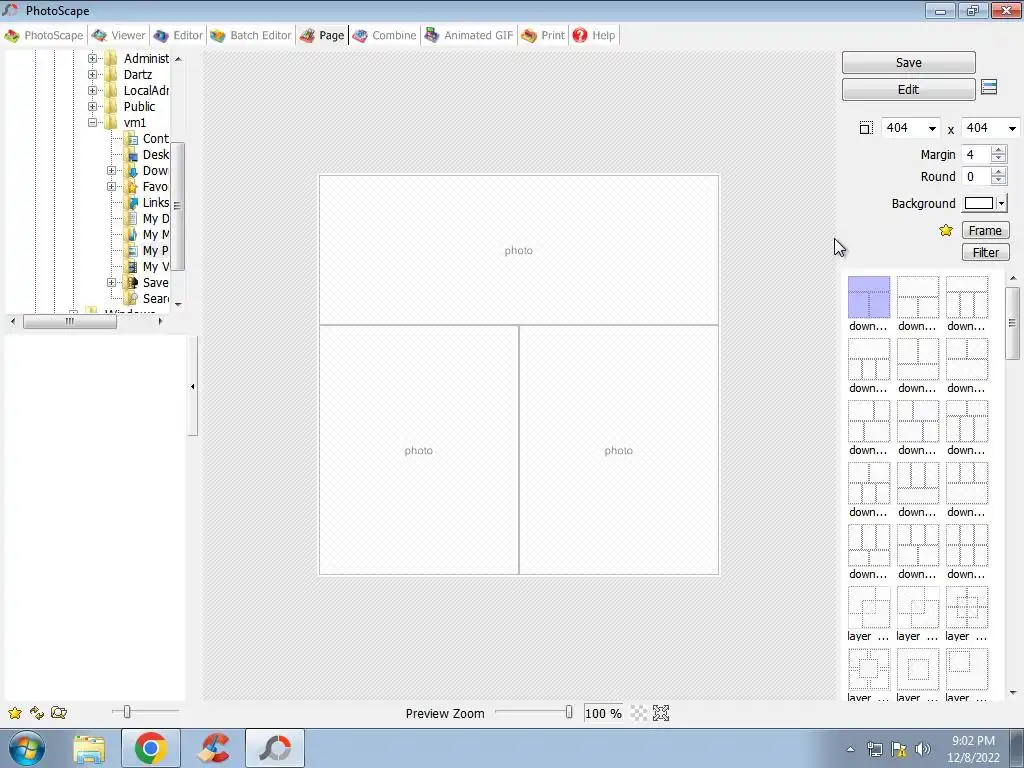Screen dimensions: 1024x768
Task: Select the Page tab
Action: click(x=322, y=35)
